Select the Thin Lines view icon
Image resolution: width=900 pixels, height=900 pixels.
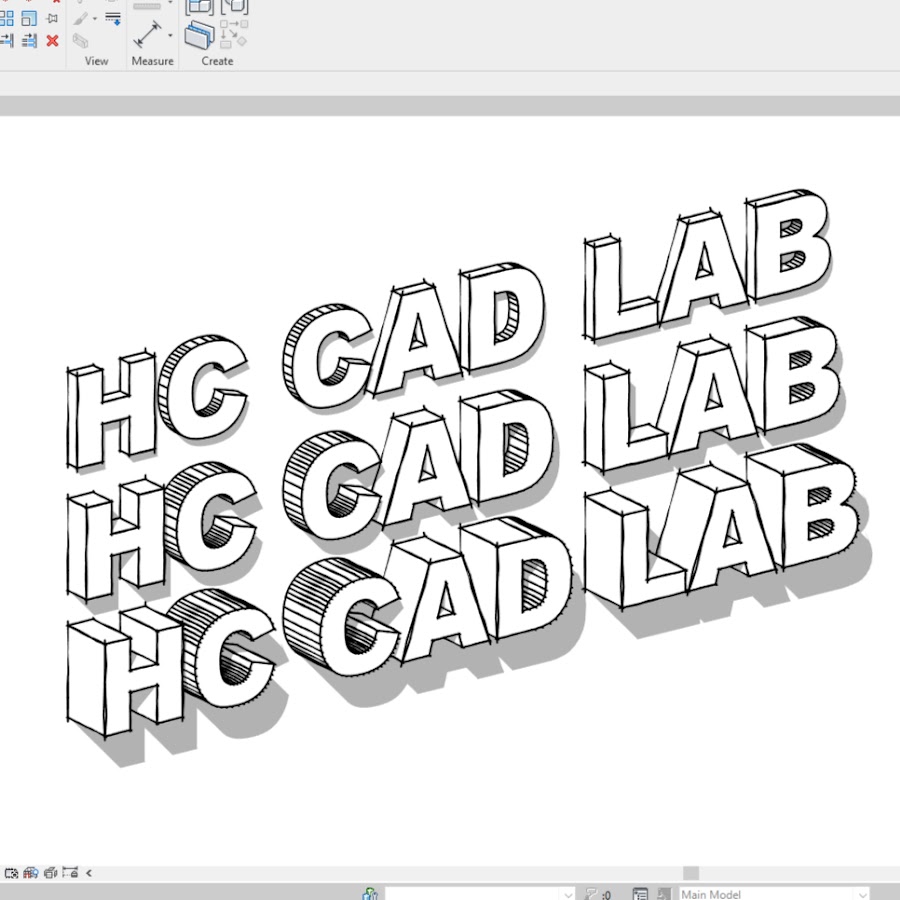point(113,18)
